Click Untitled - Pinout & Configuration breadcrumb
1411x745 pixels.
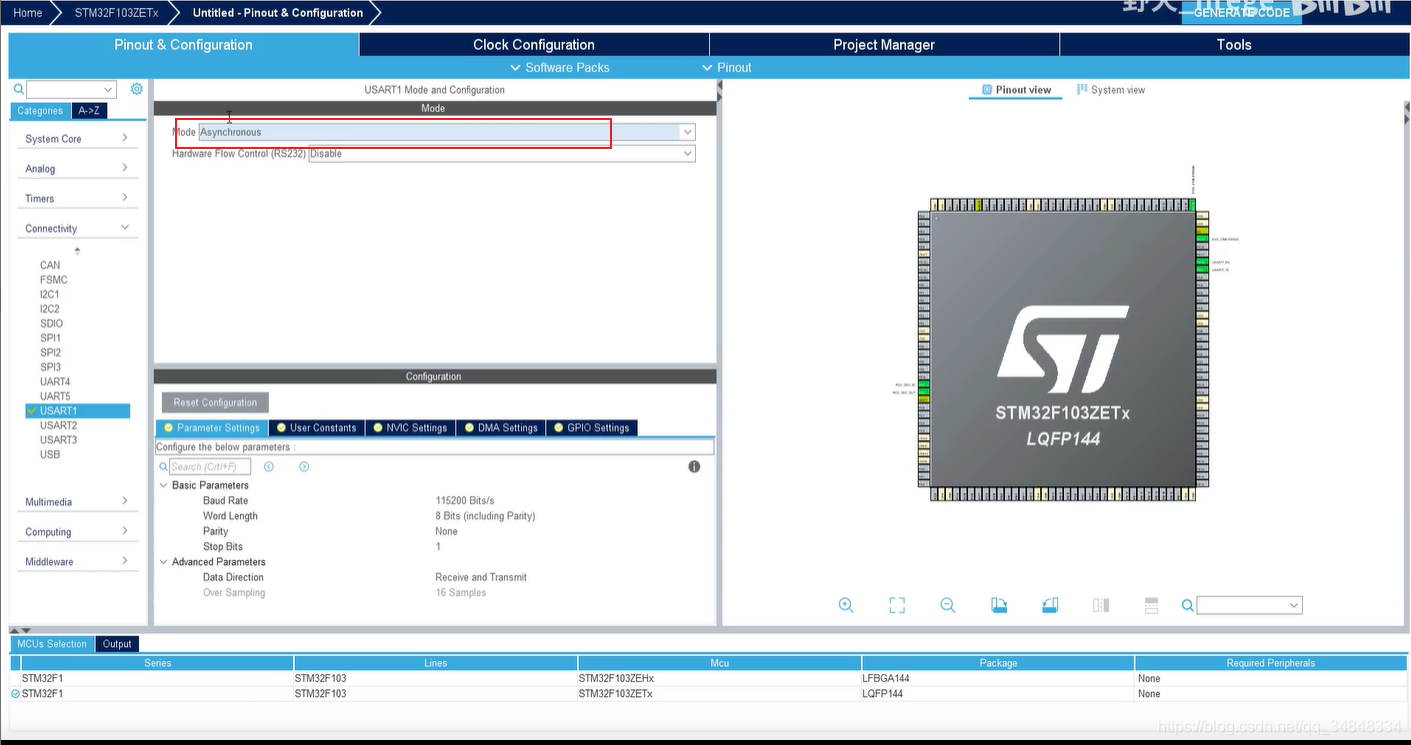(277, 13)
